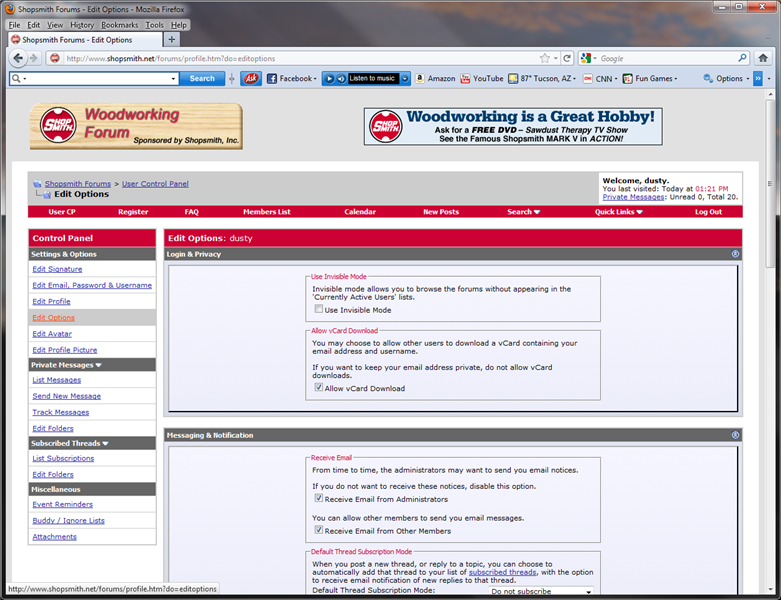Click the page vertical scrollbar
781x600 pixels.
point(771,342)
